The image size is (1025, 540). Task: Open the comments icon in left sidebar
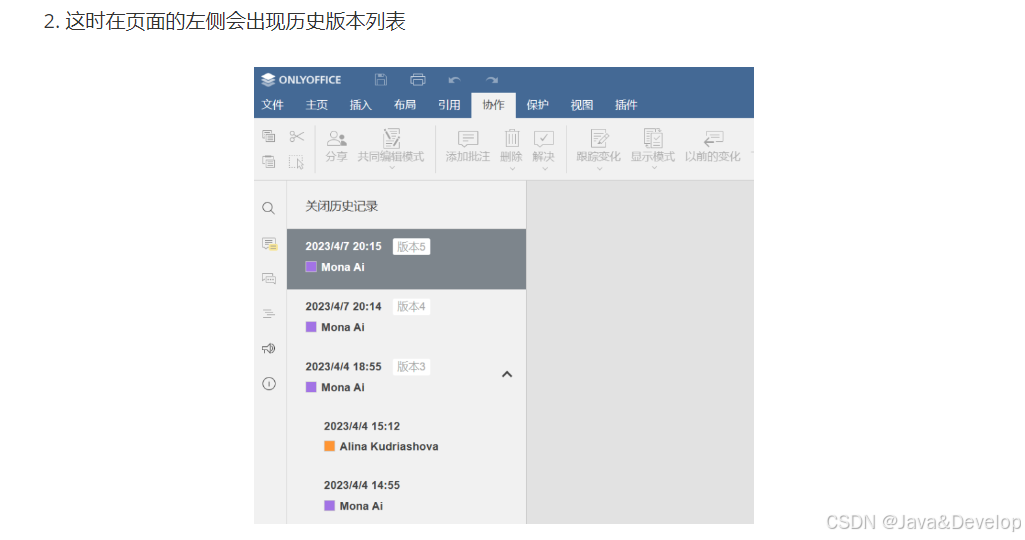pyautogui.click(x=269, y=244)
